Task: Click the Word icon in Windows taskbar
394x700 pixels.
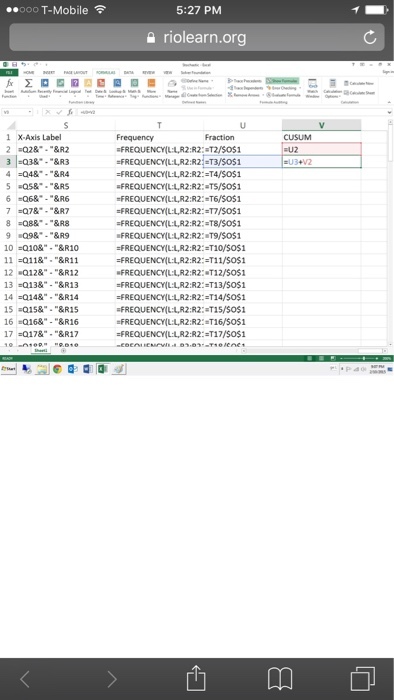Action: click(87, 369)
